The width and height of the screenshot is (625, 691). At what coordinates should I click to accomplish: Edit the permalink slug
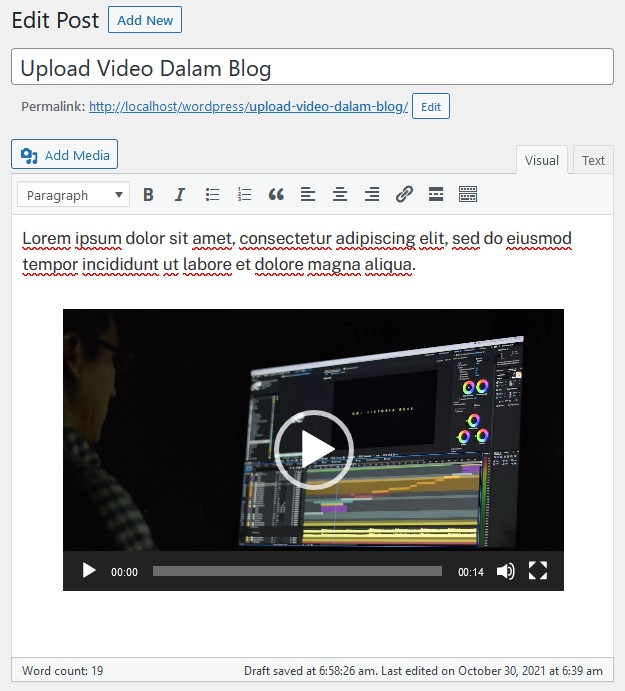431,106
